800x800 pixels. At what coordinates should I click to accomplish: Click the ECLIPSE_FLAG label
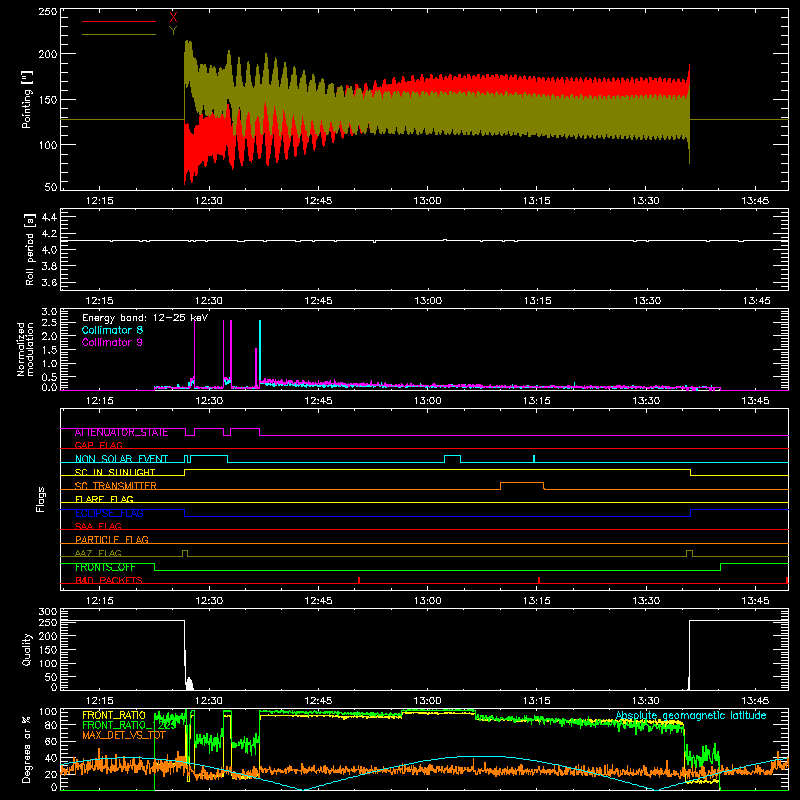click(x=109, y=513)
